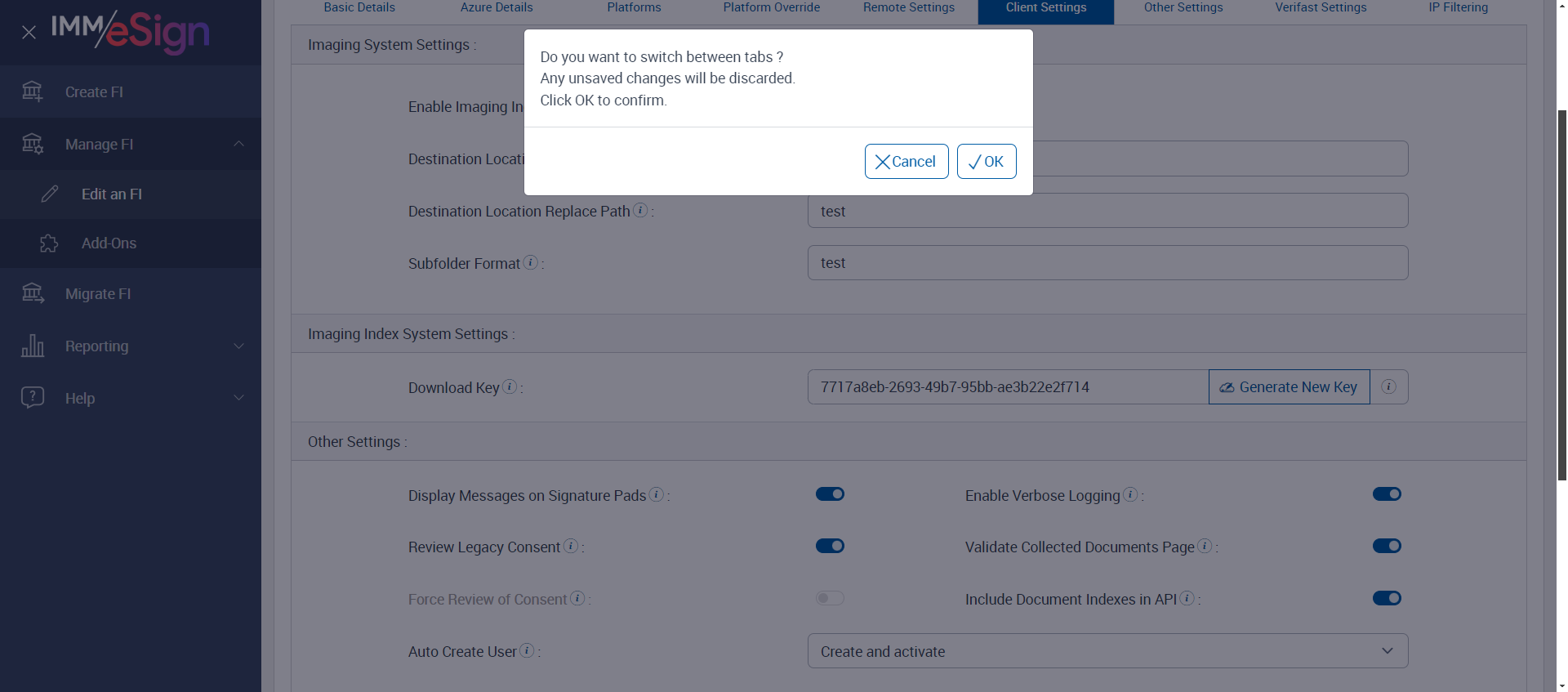Image resolution: width=1568 pixels, height=692 pixels.
Task: Click the Subfolder Format text field
Action: (x=1107, y=263)
